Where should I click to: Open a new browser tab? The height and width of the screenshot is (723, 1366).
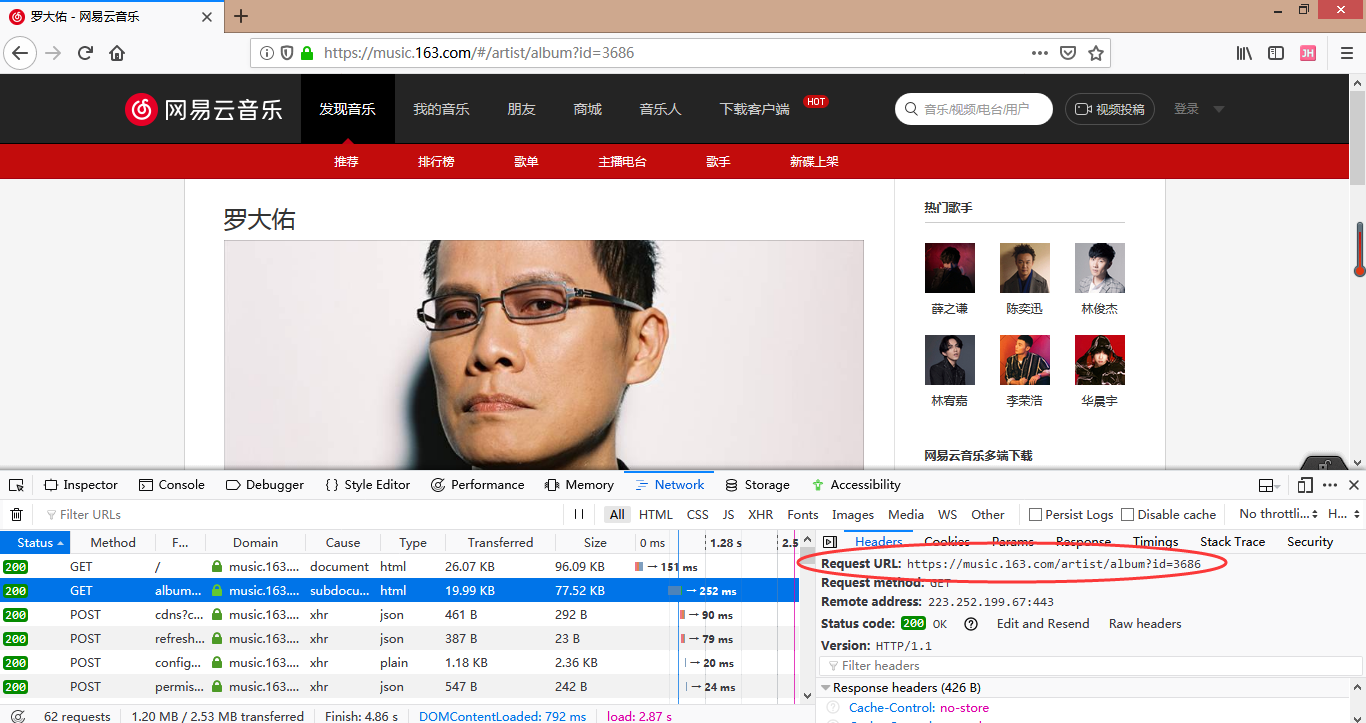coord(241,16)
